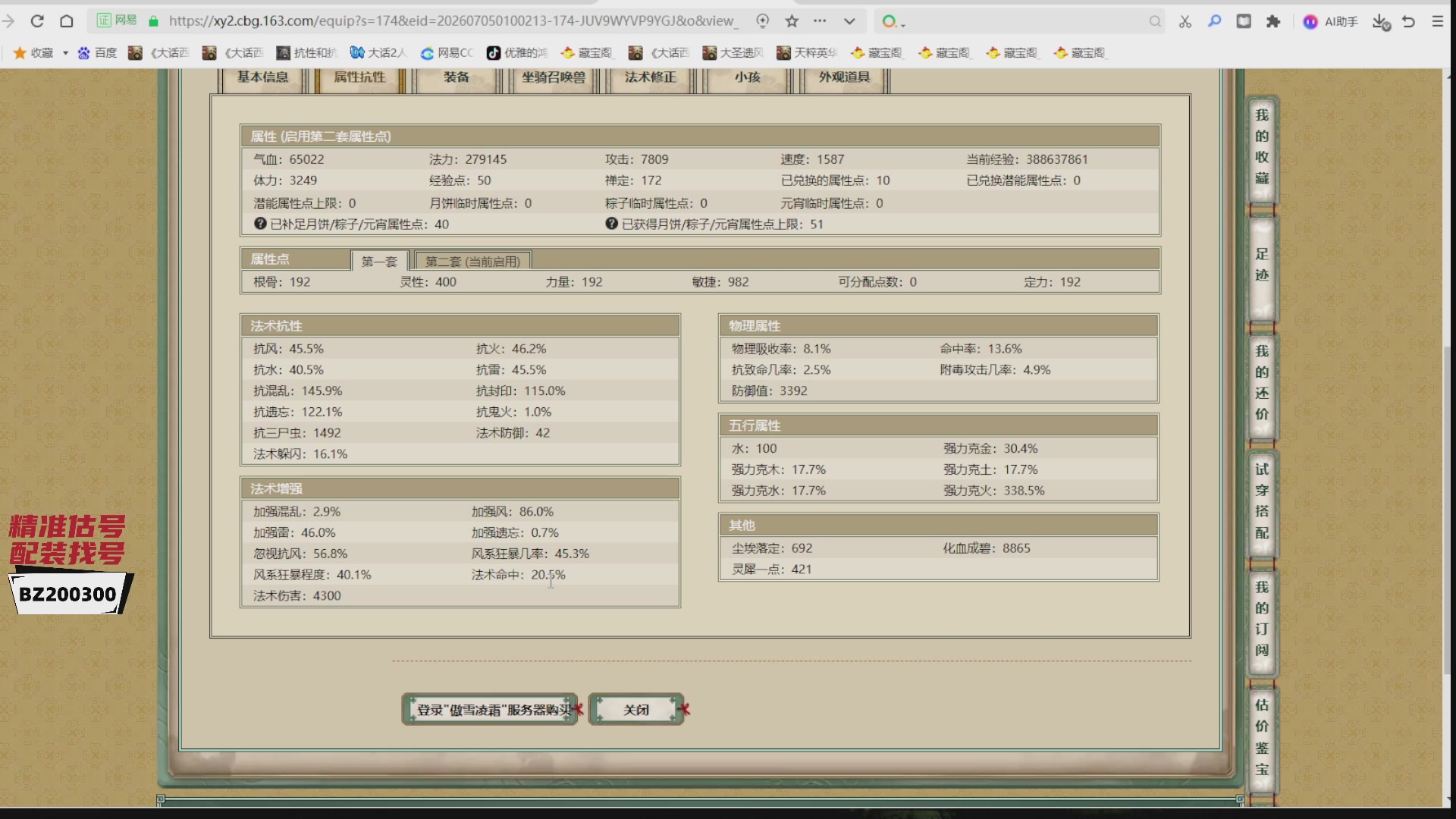
Task: Open the AI助手 assistant
Action: coord(1331,21)
